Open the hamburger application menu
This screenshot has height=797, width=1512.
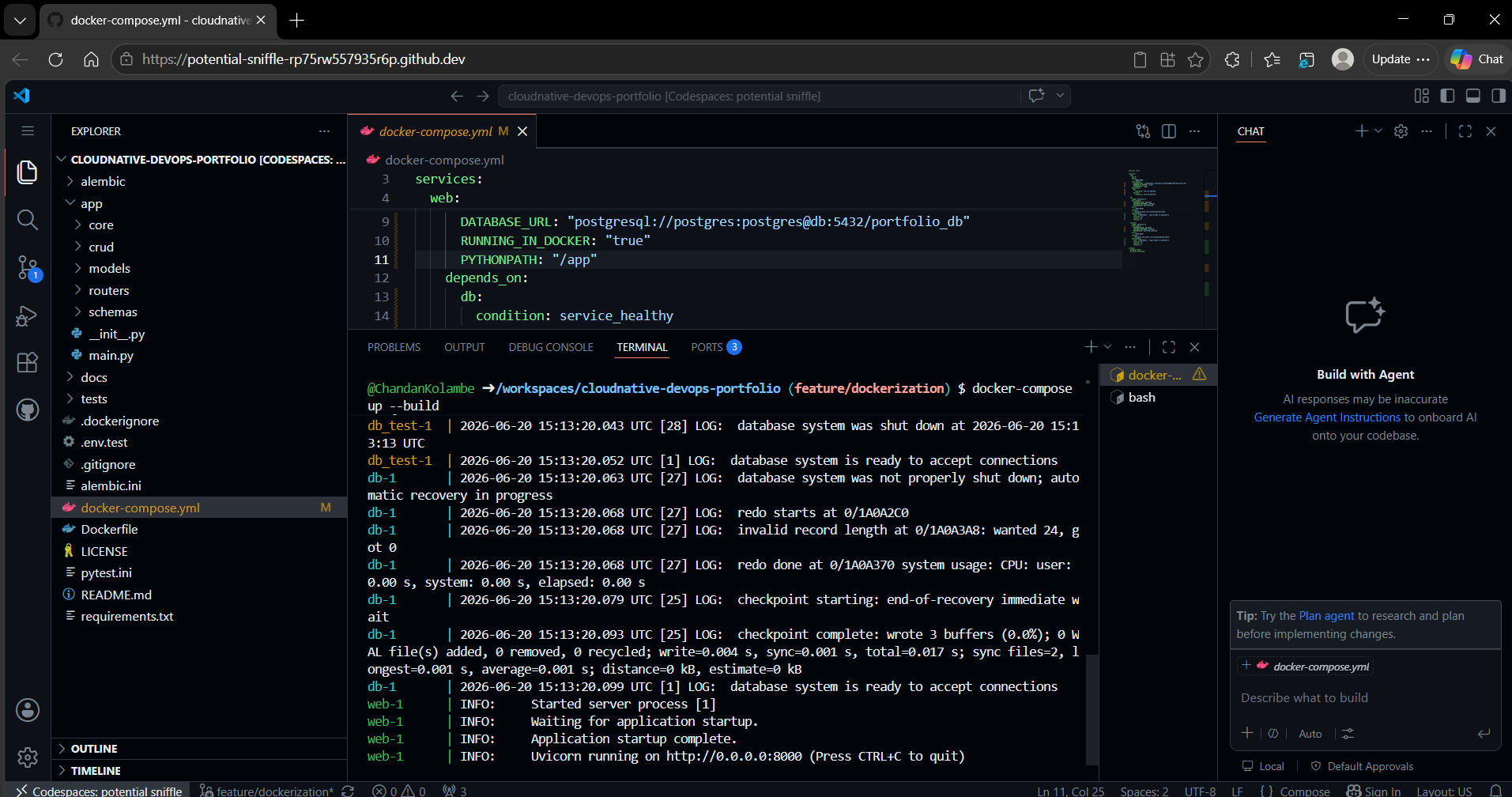28,131
